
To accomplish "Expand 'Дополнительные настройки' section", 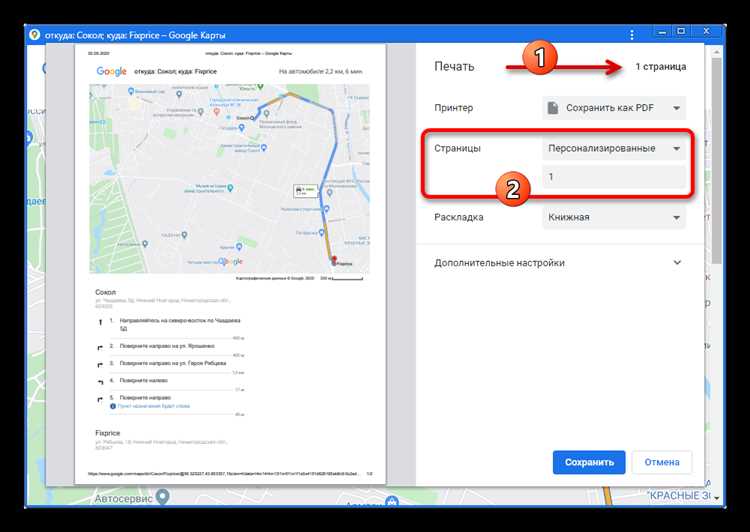I will pyautogui.click(x=677, y=263).
